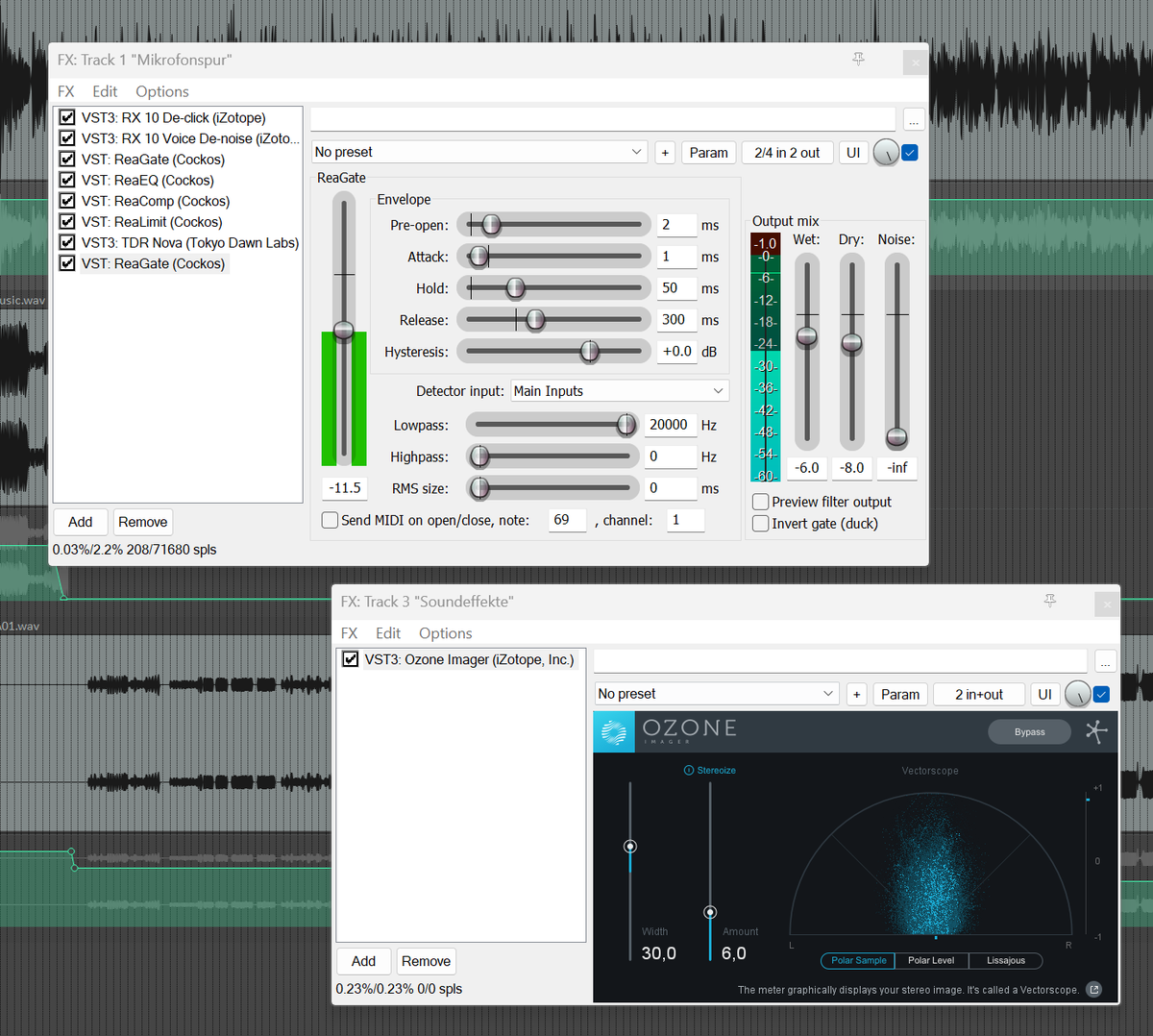This screenshot has height=1036, width=1153.
Task: Select 'VST: ReaComp (Cockos)' in FX list
Action: [156, 201]
